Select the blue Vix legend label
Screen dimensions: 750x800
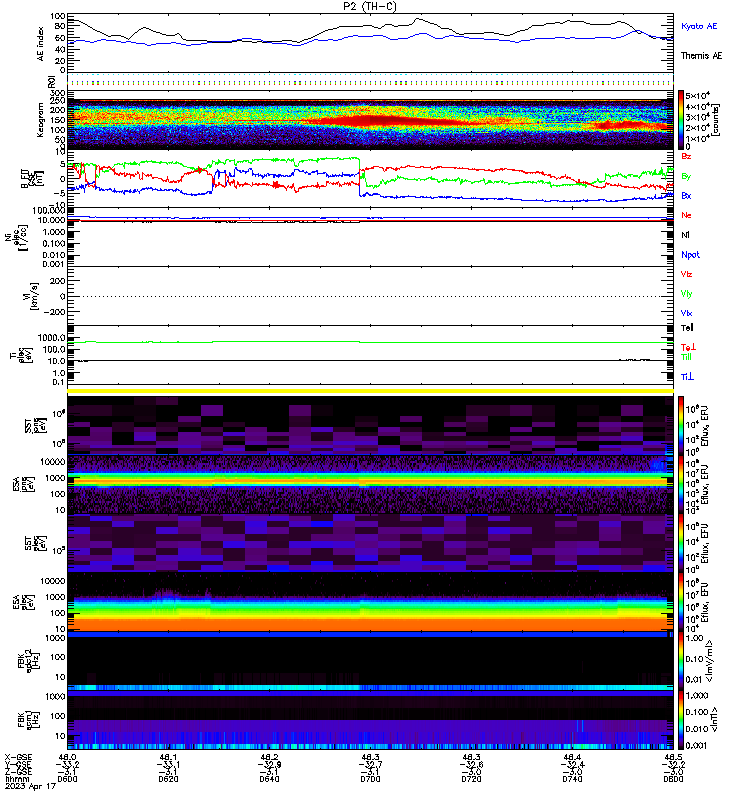pos(686,313)
